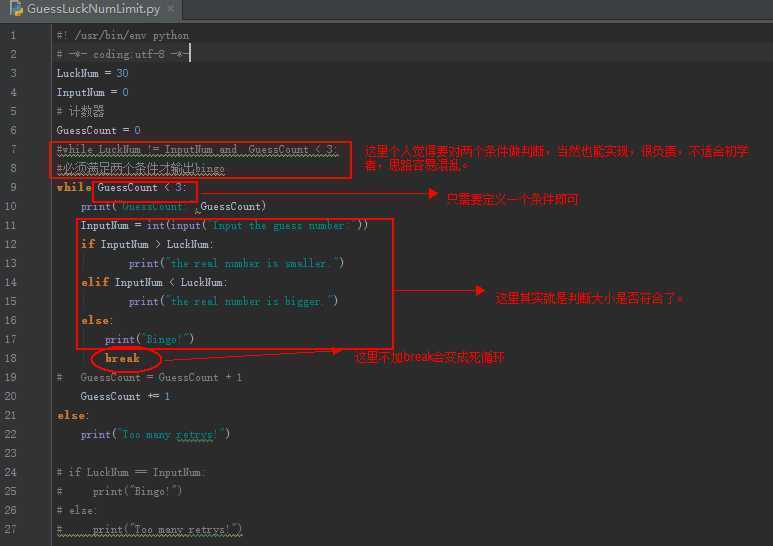Place cursor on the shebang '/usr/bin/env python' line

pyautogui.click(x=123, y=35)
